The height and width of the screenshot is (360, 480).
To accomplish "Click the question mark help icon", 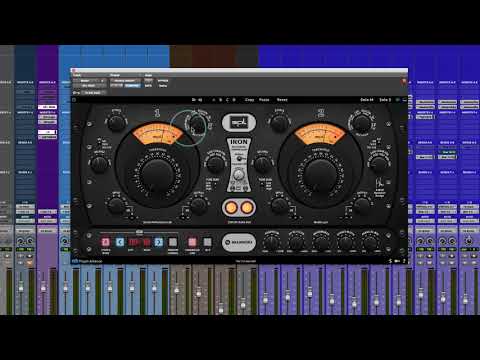I will click(404, 261).
